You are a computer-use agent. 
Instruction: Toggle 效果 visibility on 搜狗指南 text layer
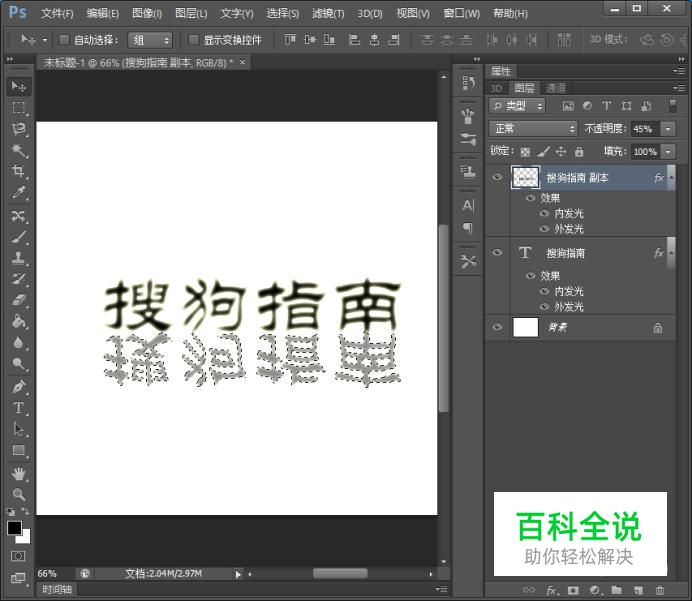(530, 276)
